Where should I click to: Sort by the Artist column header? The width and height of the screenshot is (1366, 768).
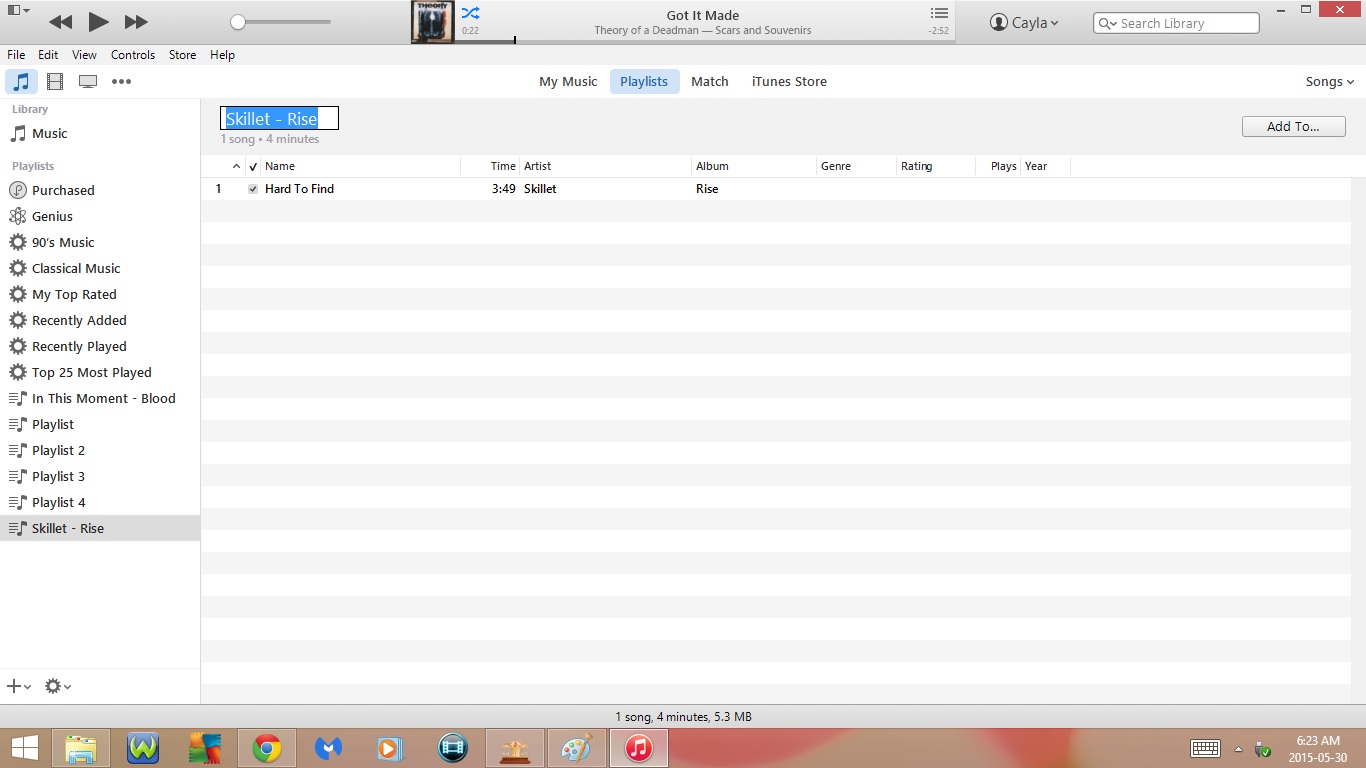[x=606, y=167]
